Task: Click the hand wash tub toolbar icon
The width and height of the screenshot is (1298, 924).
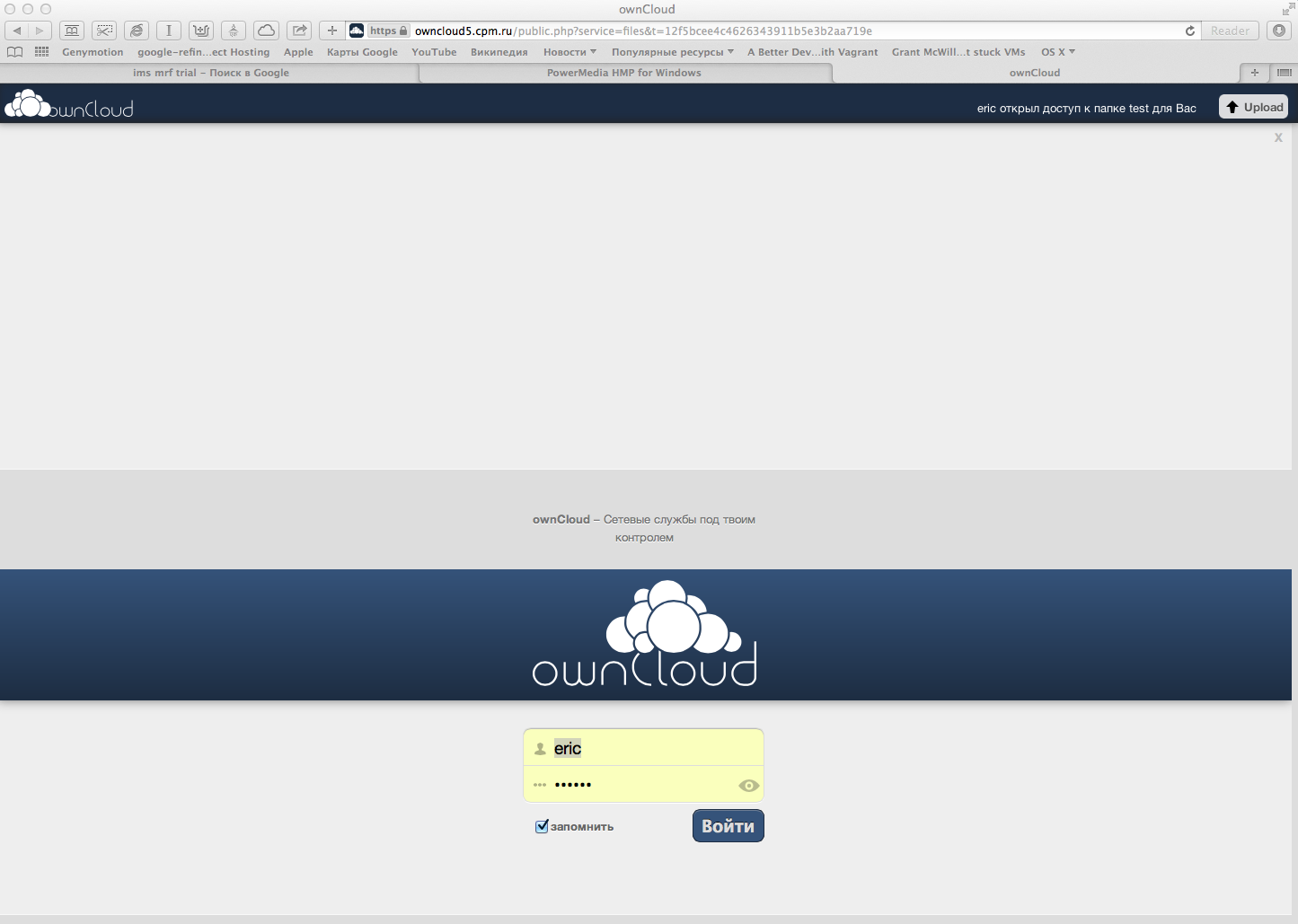Action: pyautogui.click(x=201, y=31)
